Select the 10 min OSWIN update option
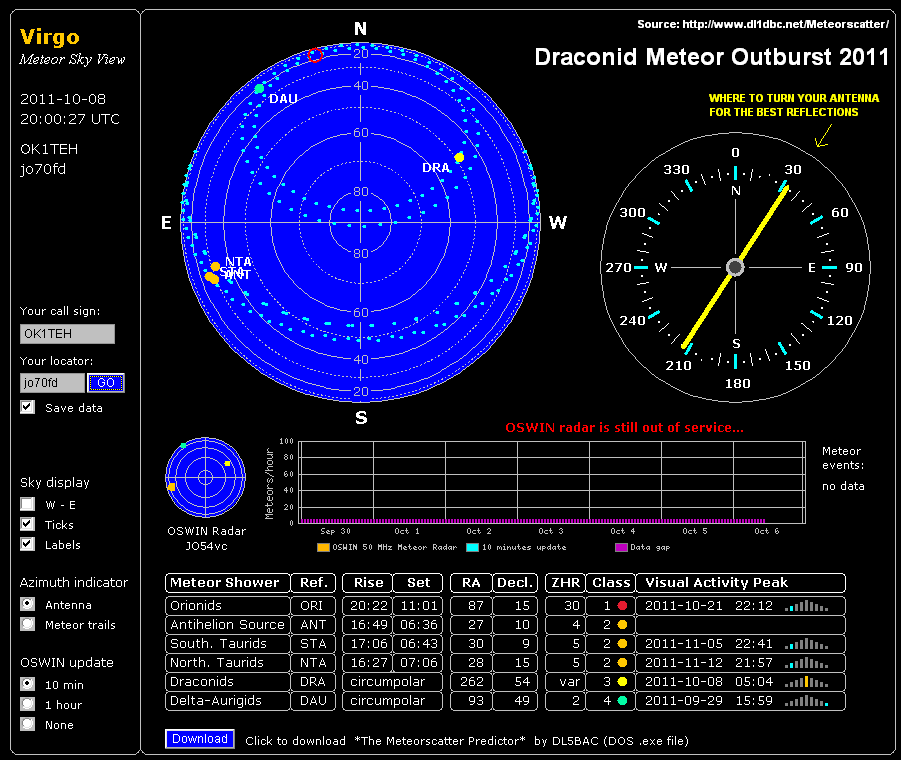Image resolution: width=901 pixels, height=760 pixels. pyautogui.click(x=27, y=684)
